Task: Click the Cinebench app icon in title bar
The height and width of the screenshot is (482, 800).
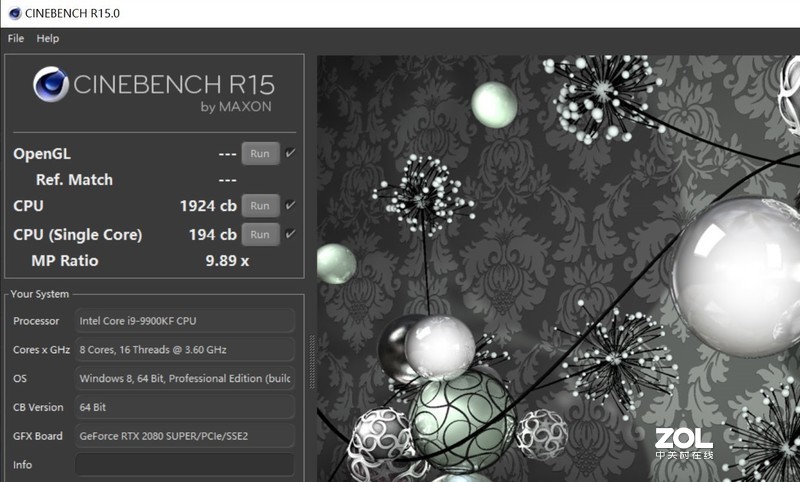Action: [x=15, y=13]
